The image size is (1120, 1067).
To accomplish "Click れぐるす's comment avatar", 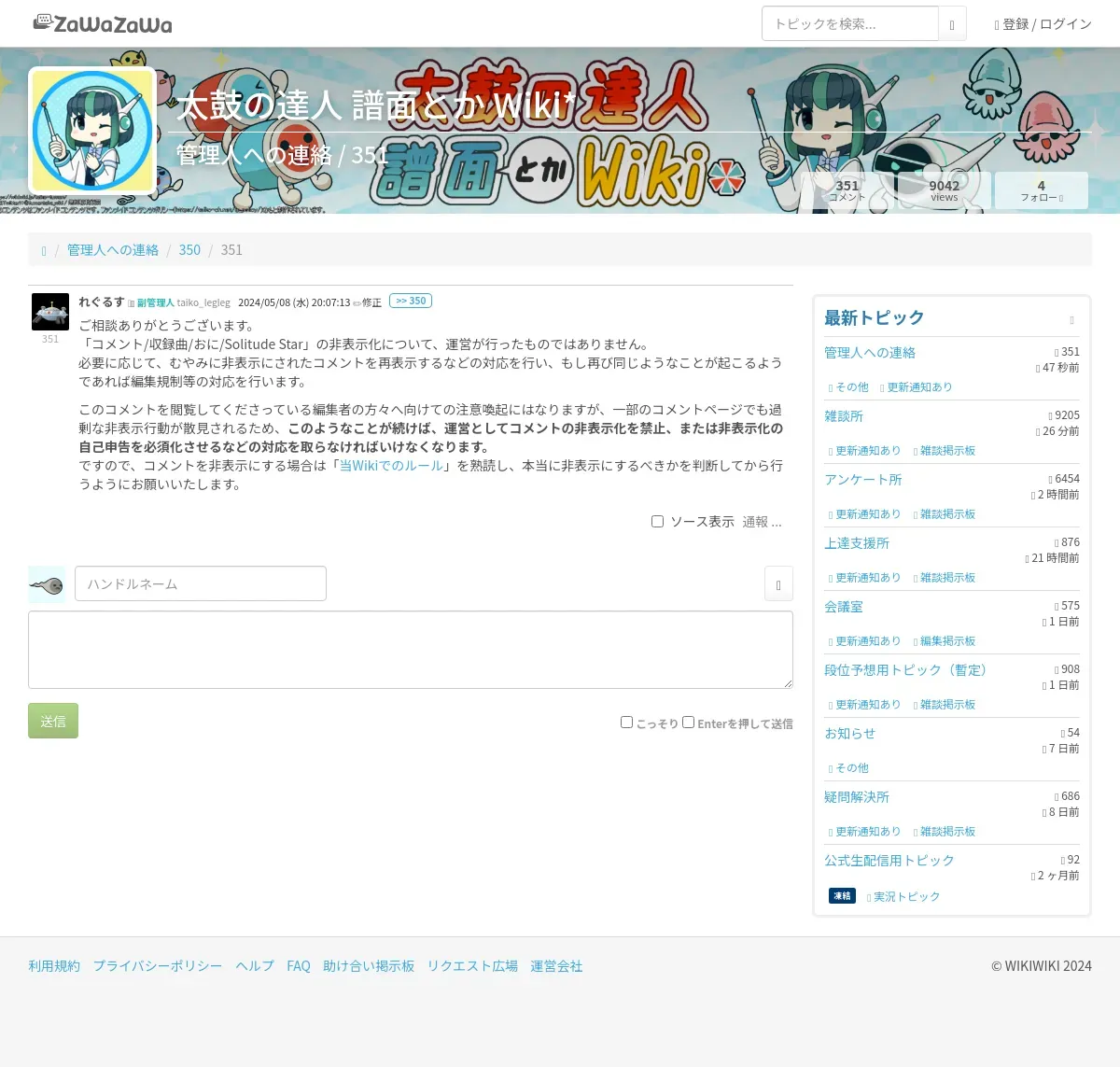I will coord(50,312).
